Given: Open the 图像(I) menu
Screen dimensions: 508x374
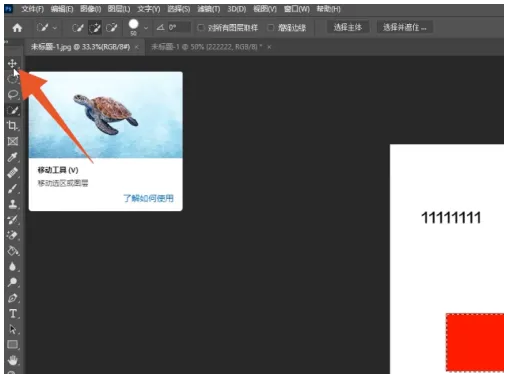Looking at the screenshot, I should pyautogui.click(x=90, y=9).
